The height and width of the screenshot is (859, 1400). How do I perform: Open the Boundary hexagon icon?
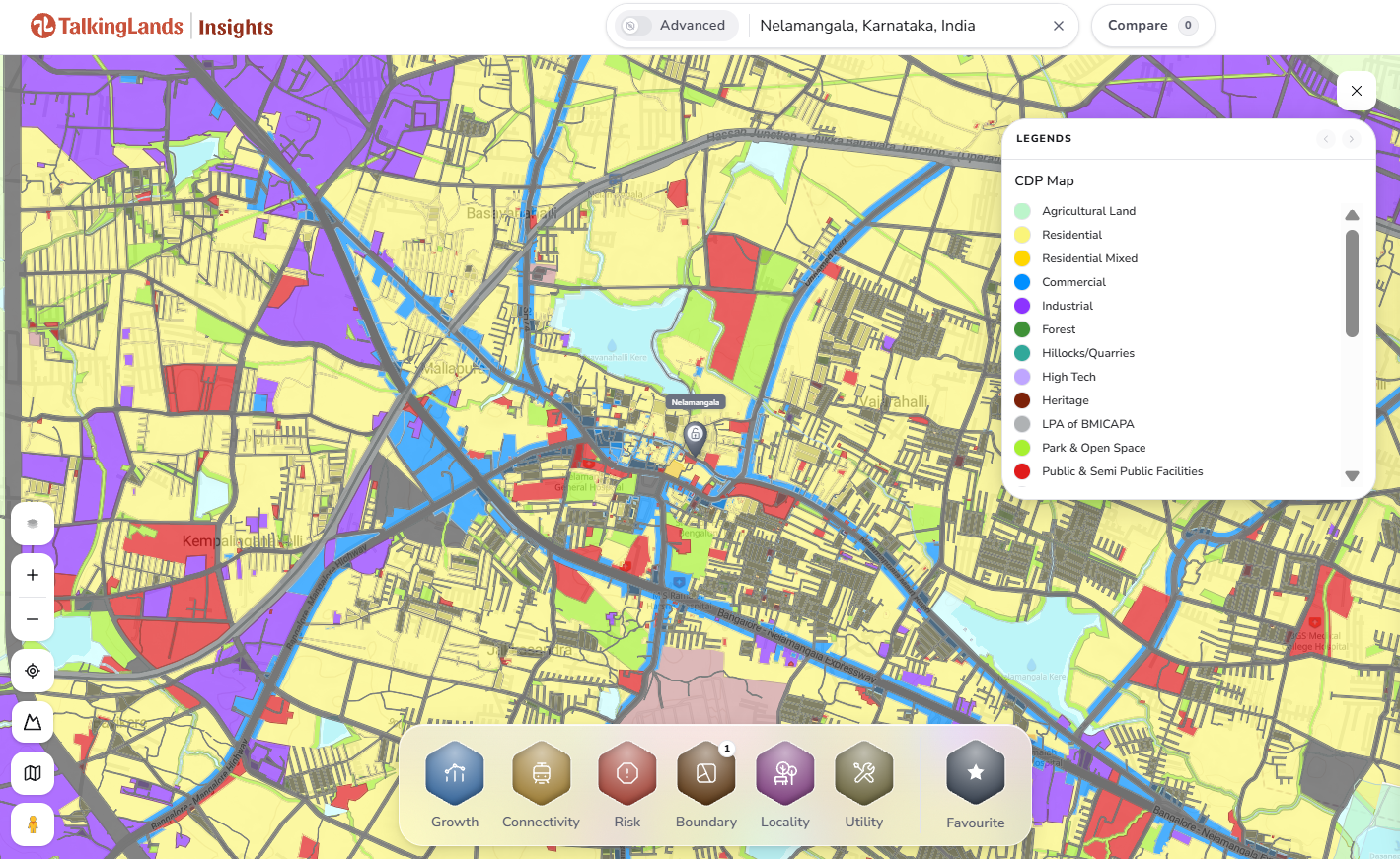click(706, 773)
